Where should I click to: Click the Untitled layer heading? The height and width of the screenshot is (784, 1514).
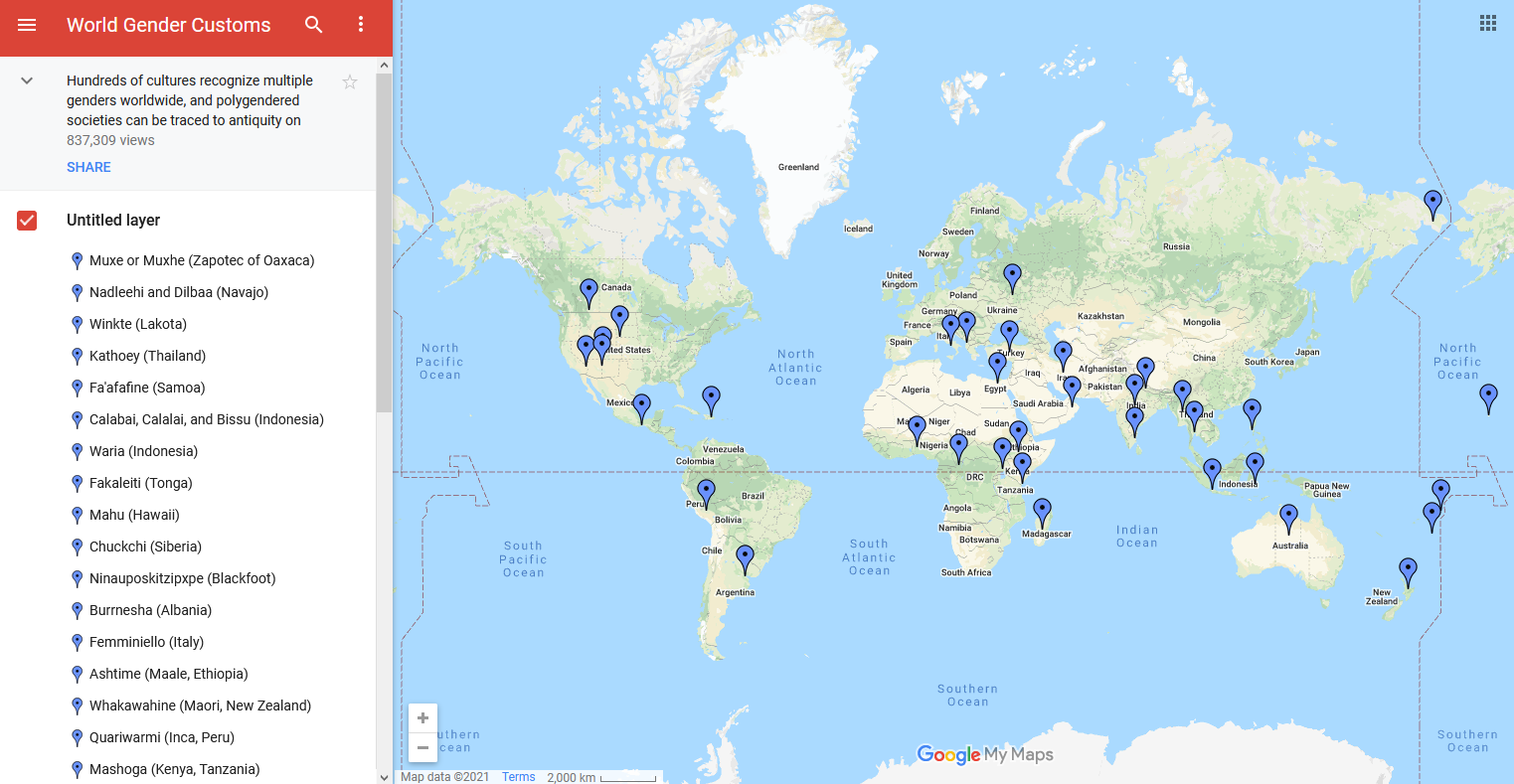pyautogui.click(x=113, y=221)
